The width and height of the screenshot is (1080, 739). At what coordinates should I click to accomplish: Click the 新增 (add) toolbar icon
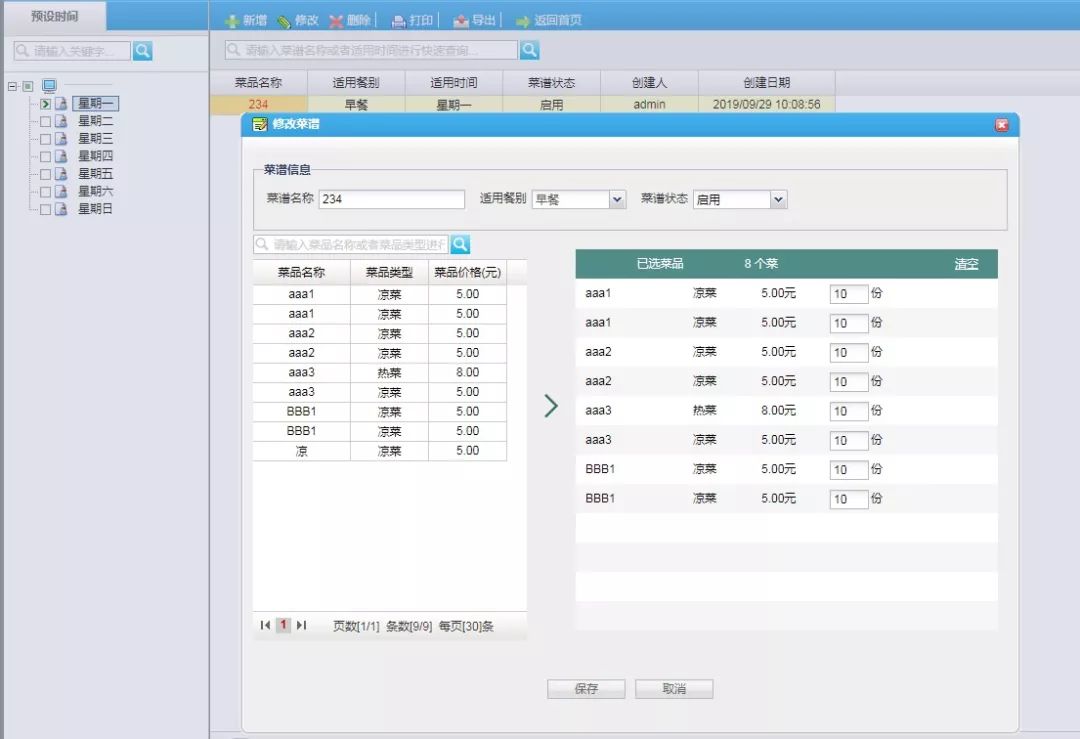click(x=232, y=21)
